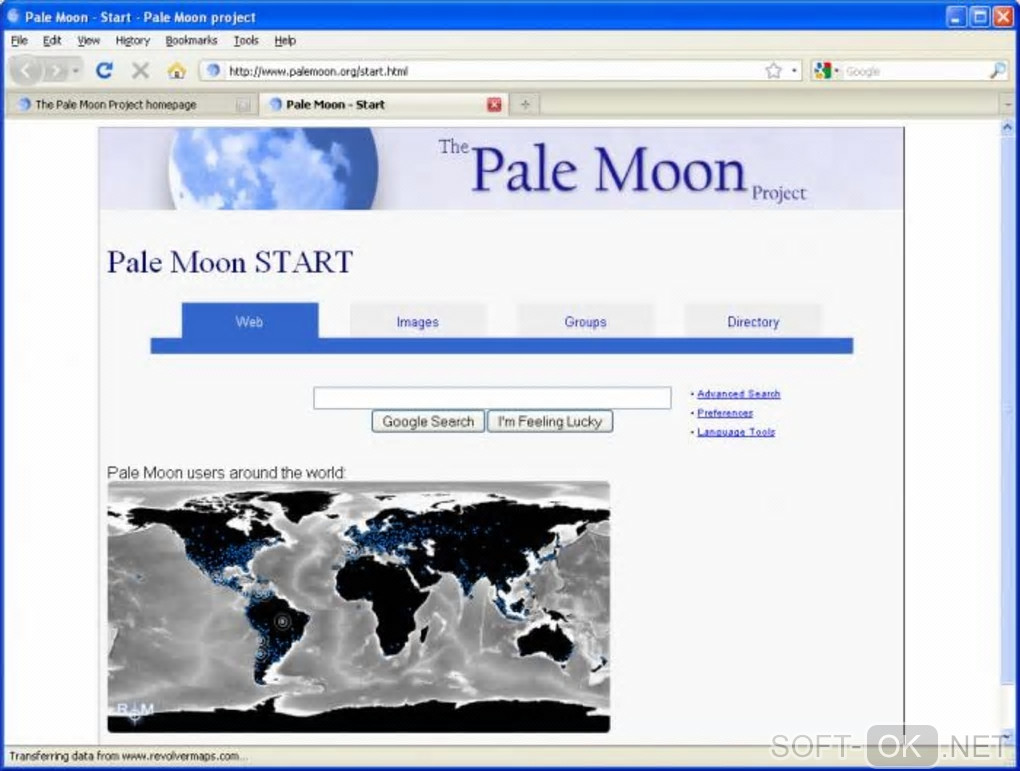The image size is (1020, 771).
Task: Reload the current page
Action: [104, 70]
